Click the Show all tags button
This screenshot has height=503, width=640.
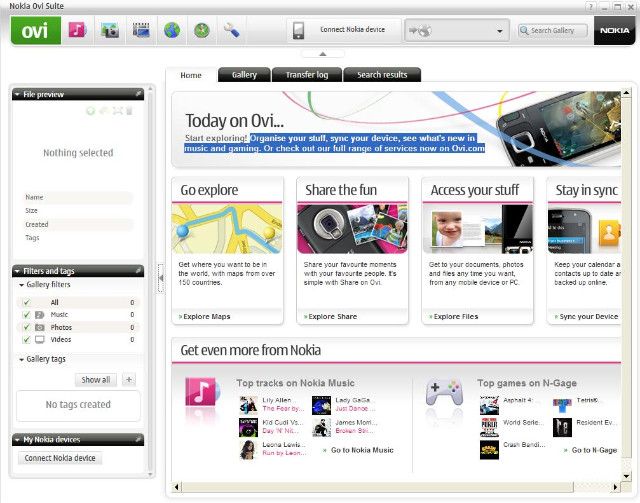(96, 380)
